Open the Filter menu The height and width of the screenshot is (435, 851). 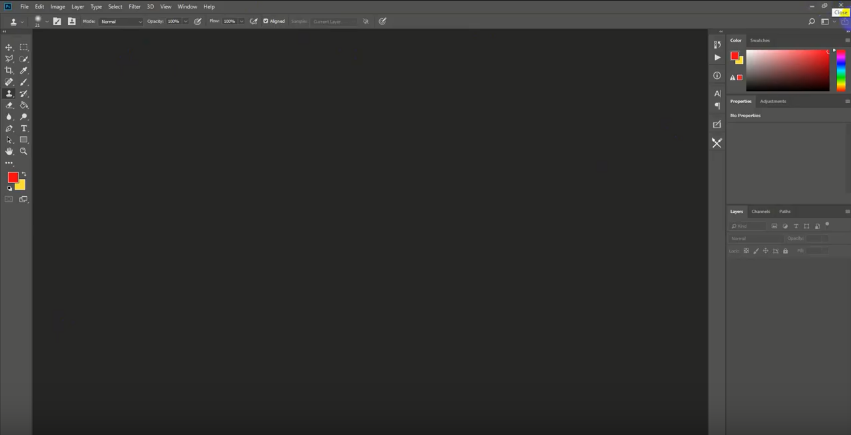[x=135, y=7]
